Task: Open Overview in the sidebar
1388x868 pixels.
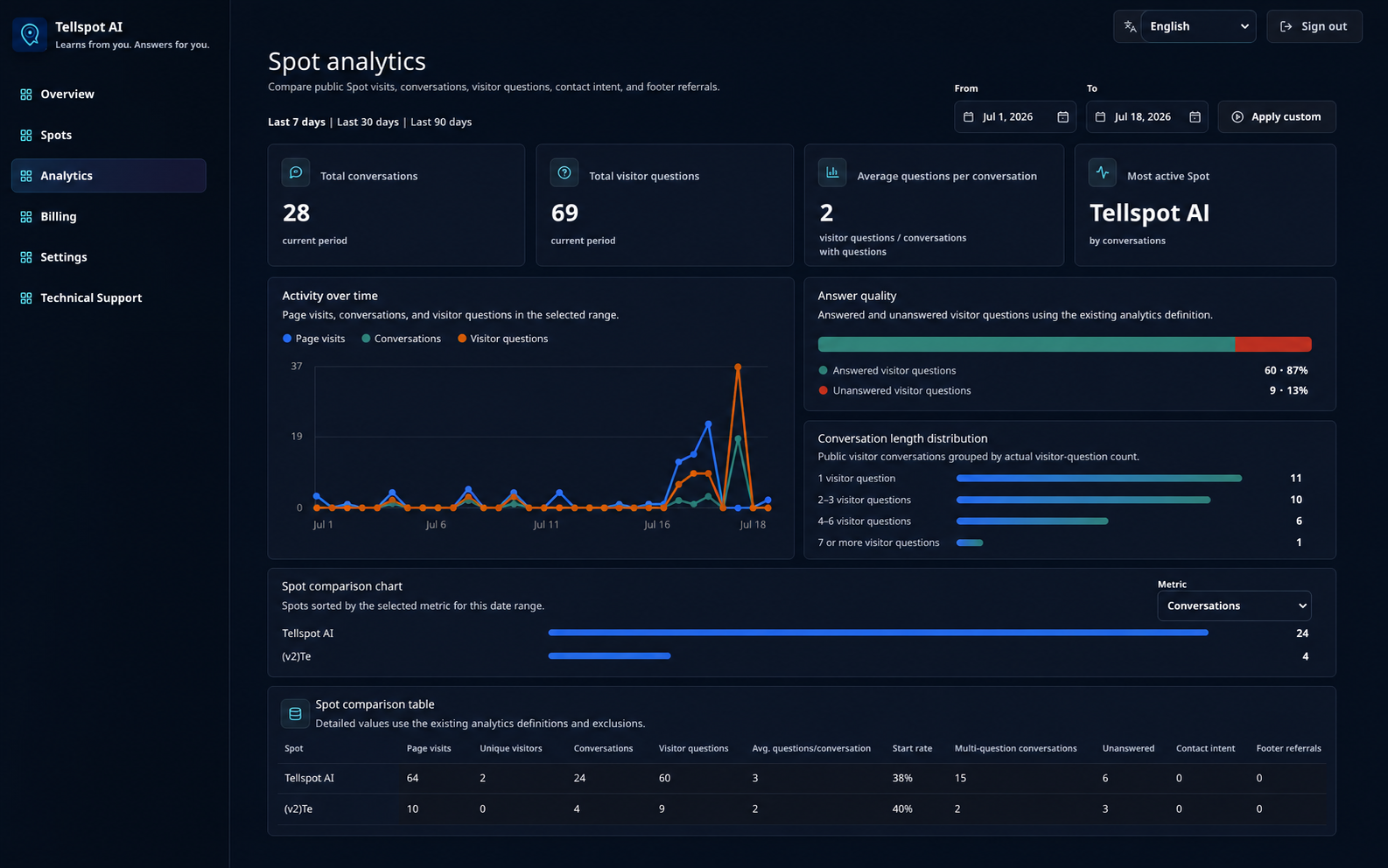Action: 109,94
